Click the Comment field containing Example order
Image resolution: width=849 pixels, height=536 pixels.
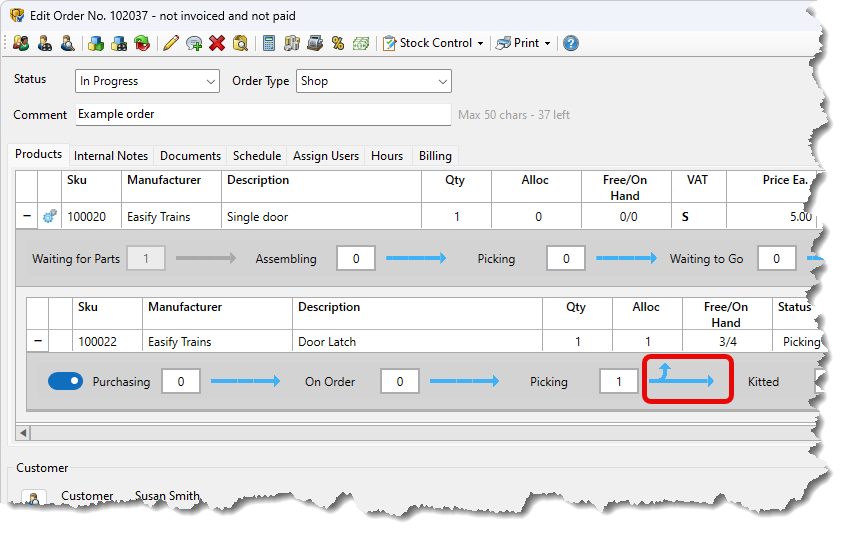(263, 114)
